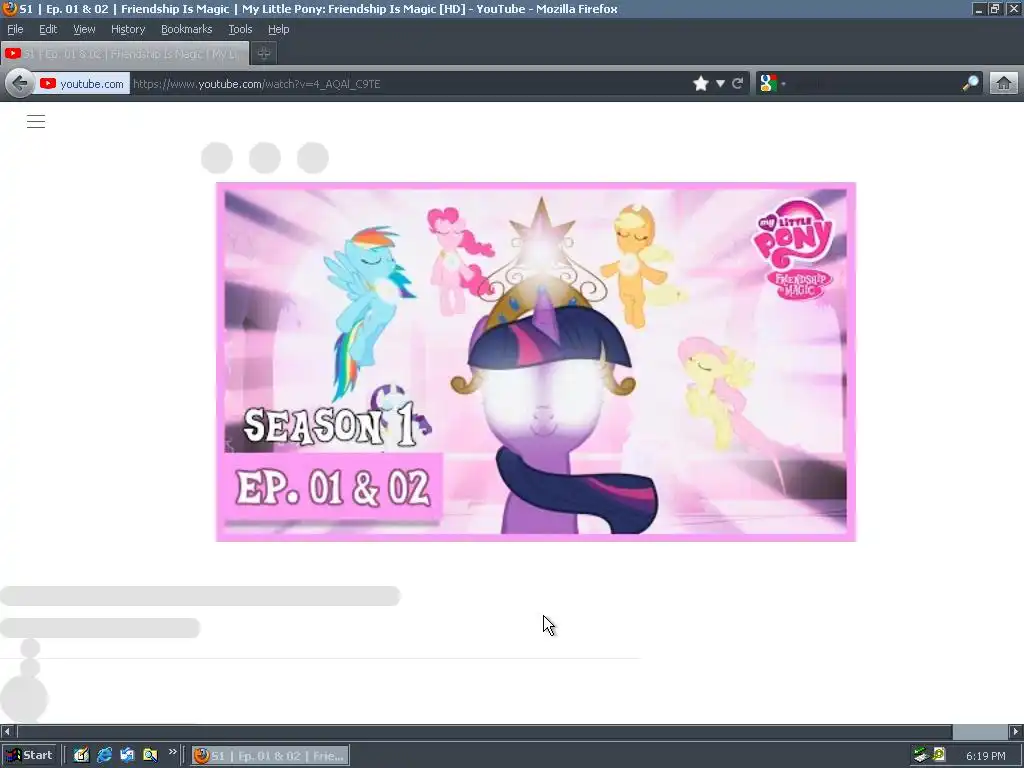
Task: Open the Help menu
Action: [278, 29]
